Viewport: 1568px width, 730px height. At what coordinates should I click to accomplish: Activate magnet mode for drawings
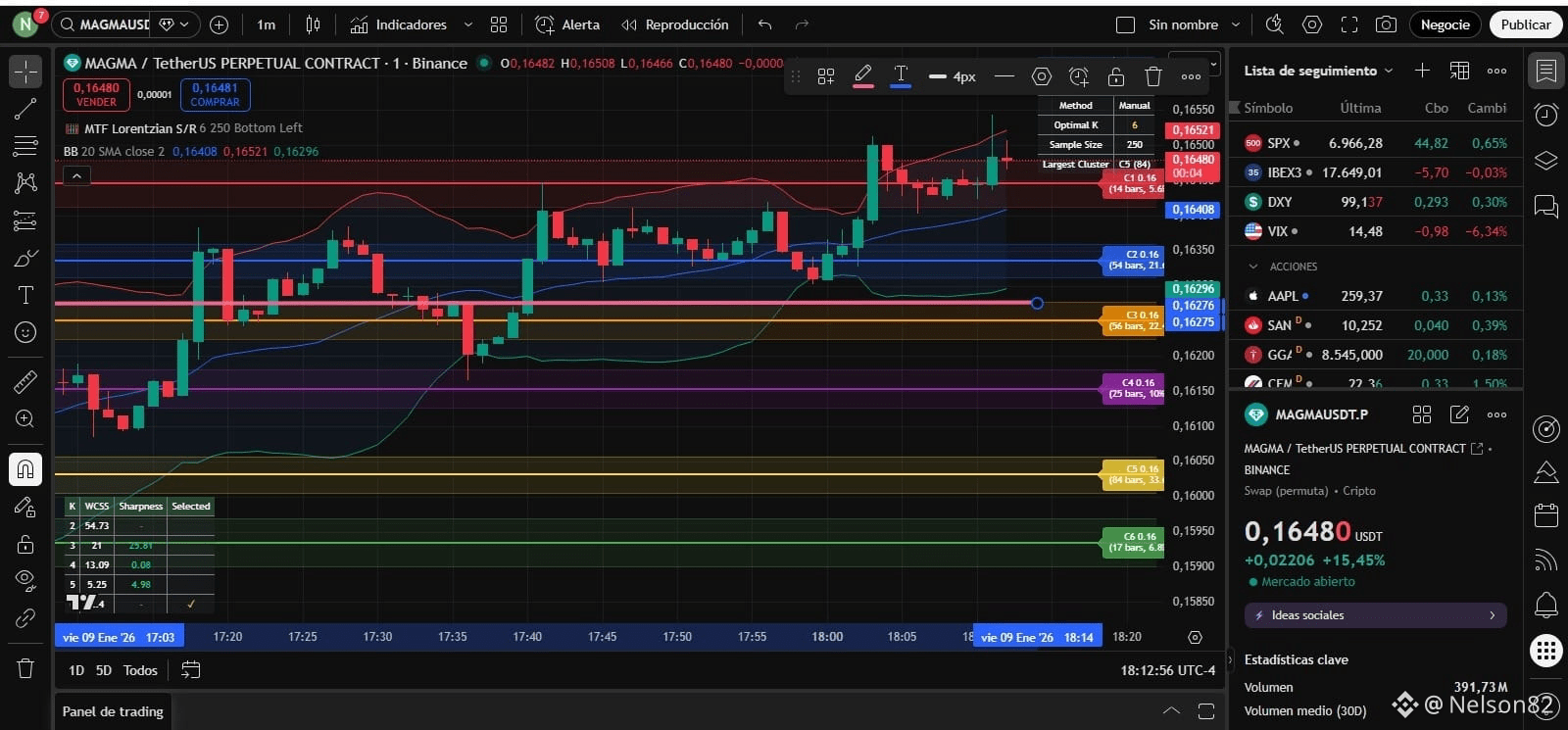[25, 469]
